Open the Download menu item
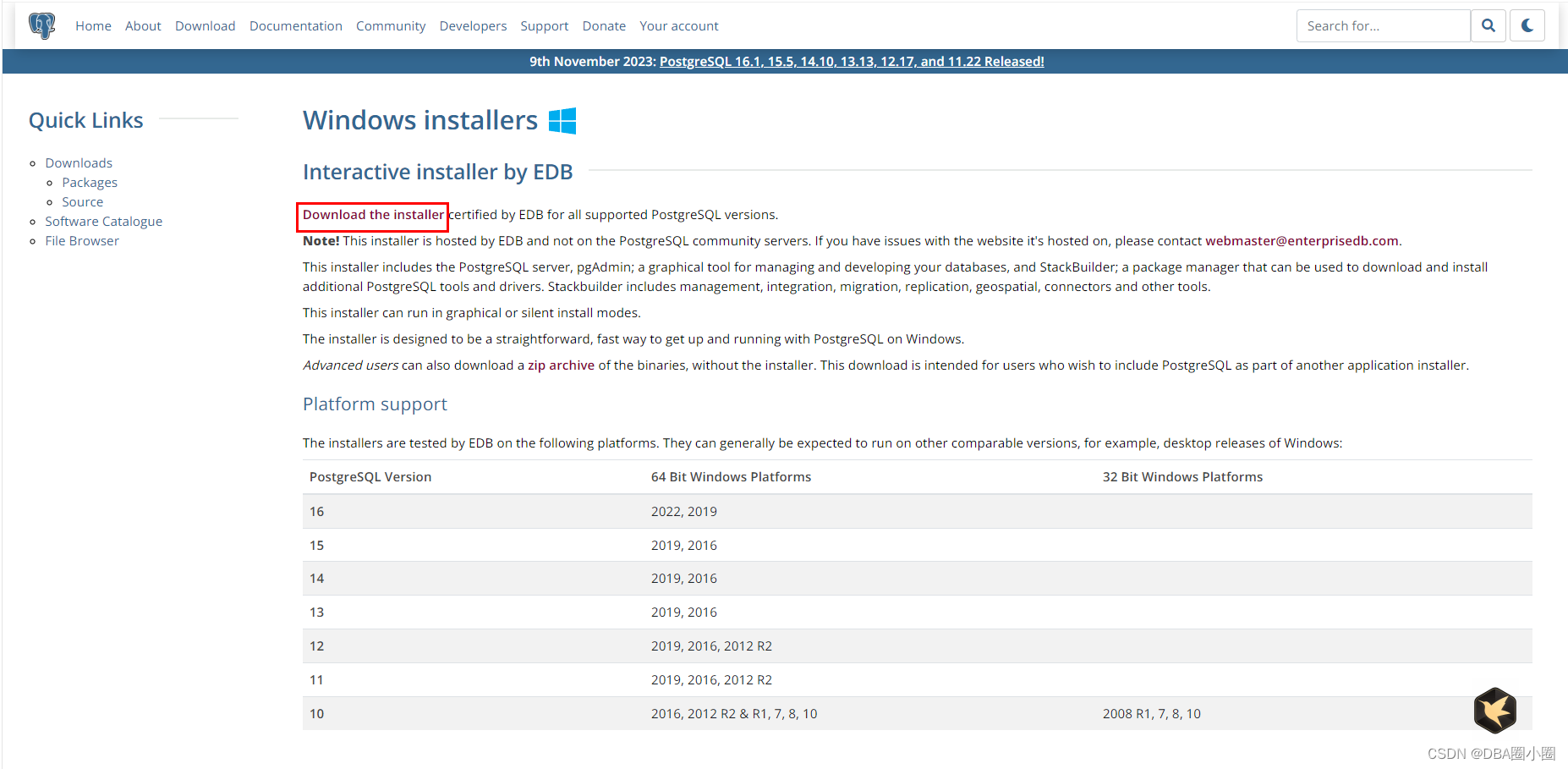Screen dimensions: 1568x769 pyautogui.click(x=206, y=26)
